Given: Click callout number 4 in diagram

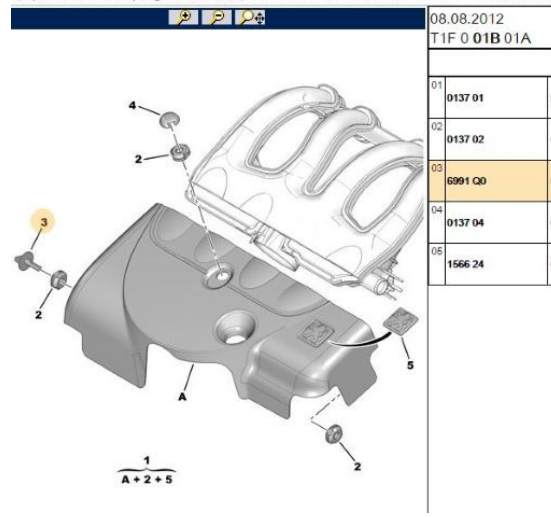Looking at the screenshot, I should (x=132, y=105).
